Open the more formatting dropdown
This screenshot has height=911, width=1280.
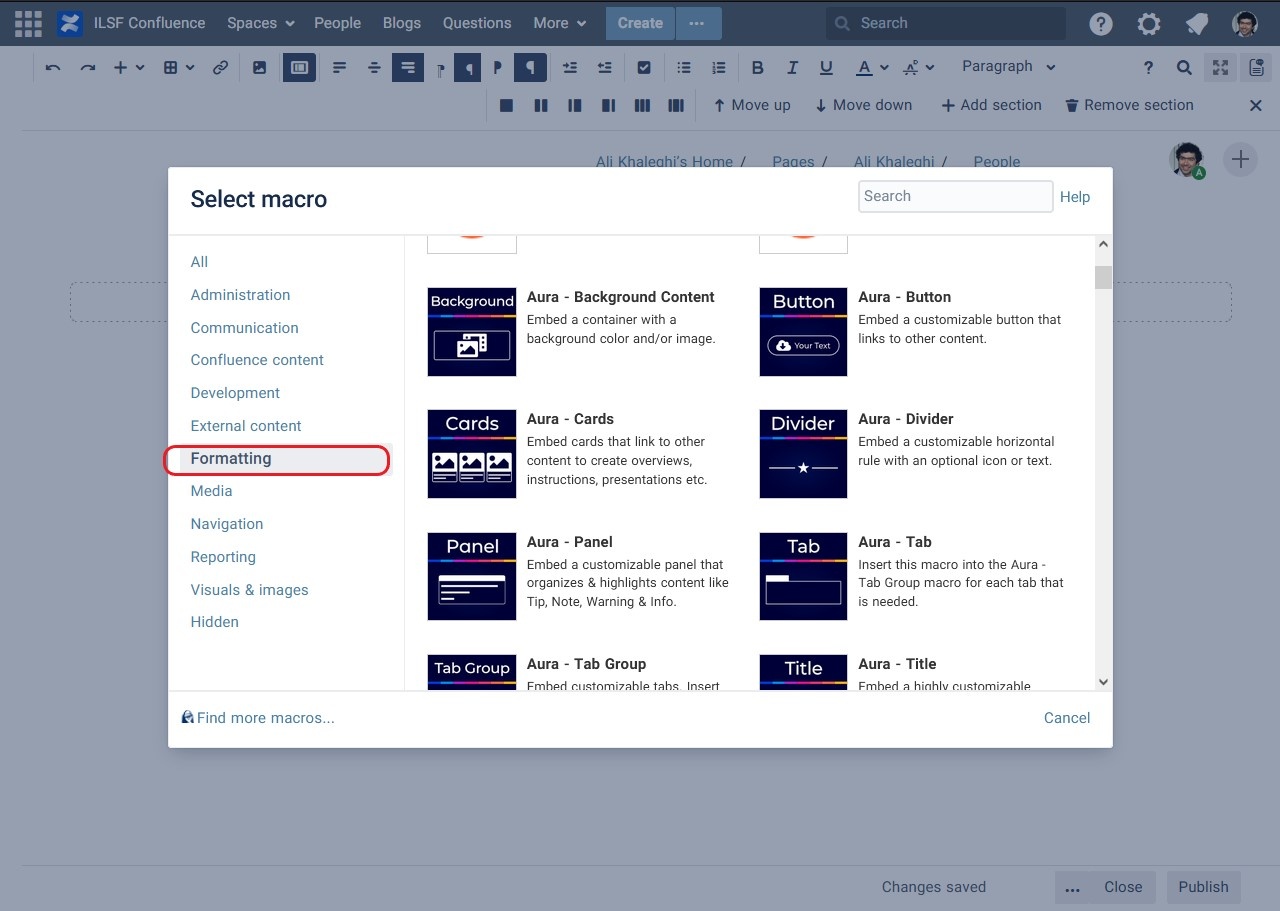click(919, 68)
